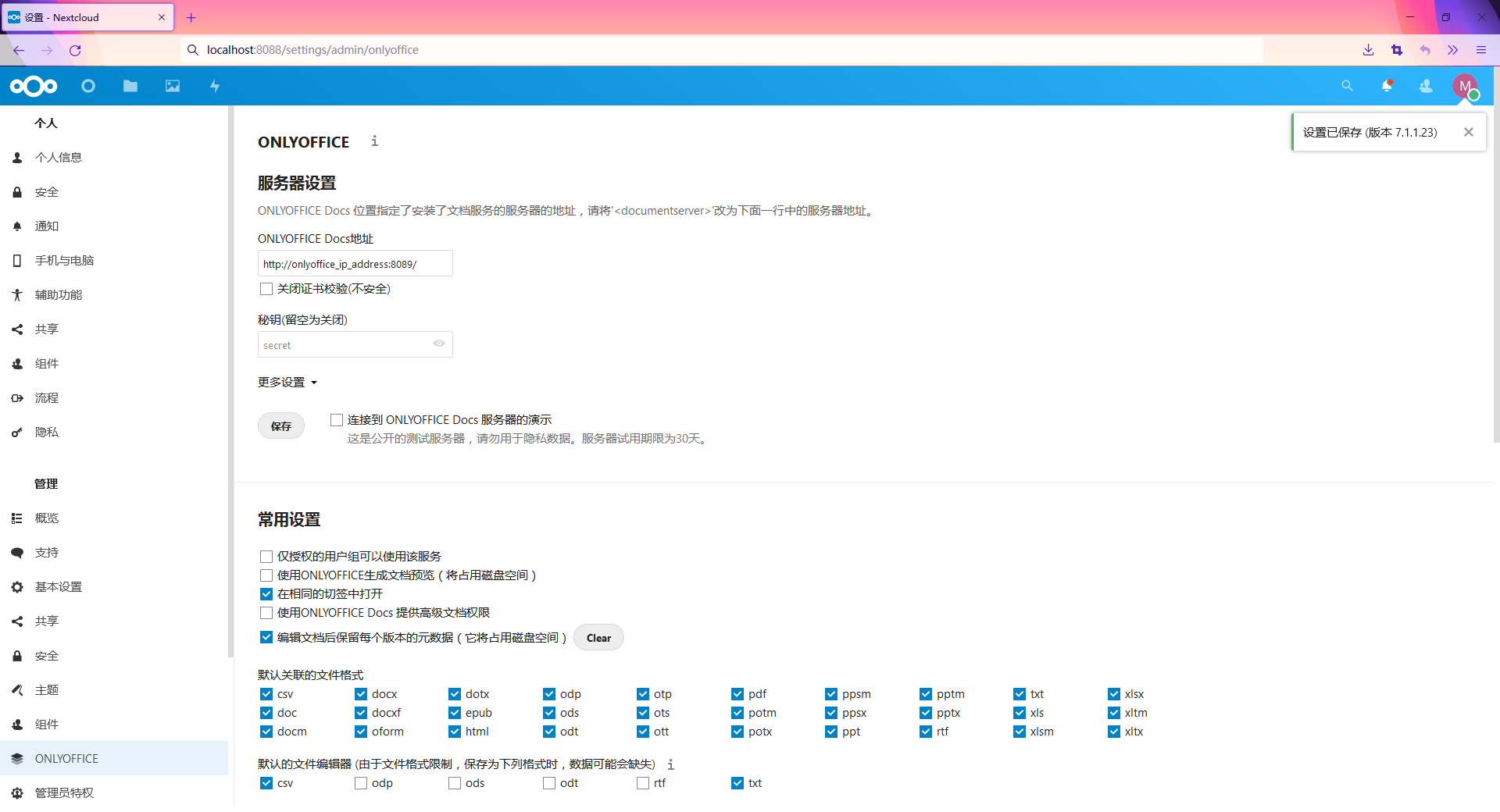
Task: Open the Activity app (lightning icon)
Action: click(215, 86)
